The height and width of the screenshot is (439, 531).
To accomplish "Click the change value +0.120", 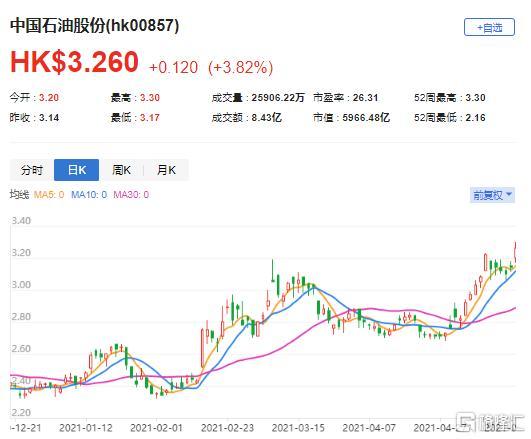I will (173, 67).
